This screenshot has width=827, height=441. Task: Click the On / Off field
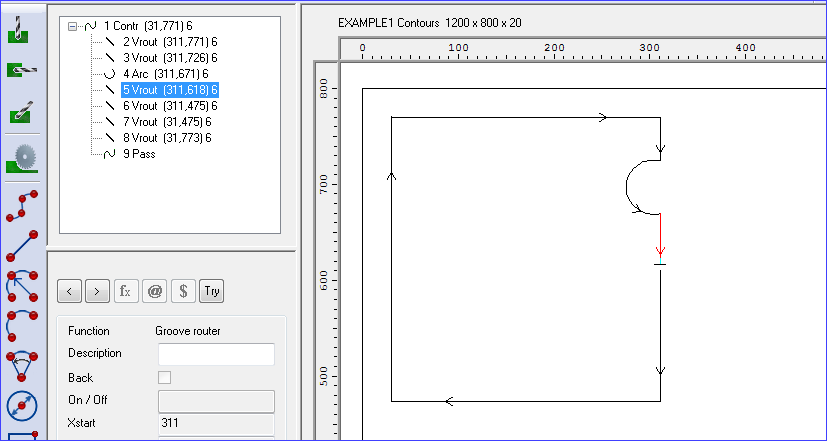(216, 401)
